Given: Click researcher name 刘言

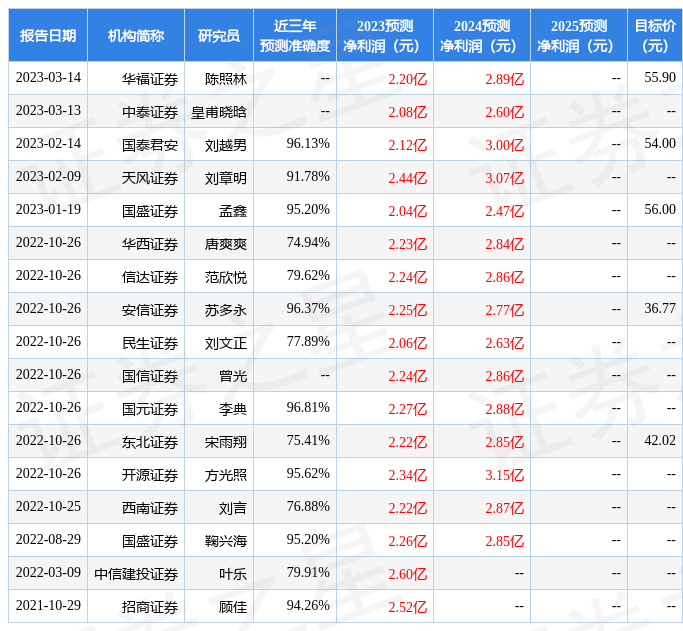Looking at the screenshot, I should pyautogui.click(x=233, y=508).
